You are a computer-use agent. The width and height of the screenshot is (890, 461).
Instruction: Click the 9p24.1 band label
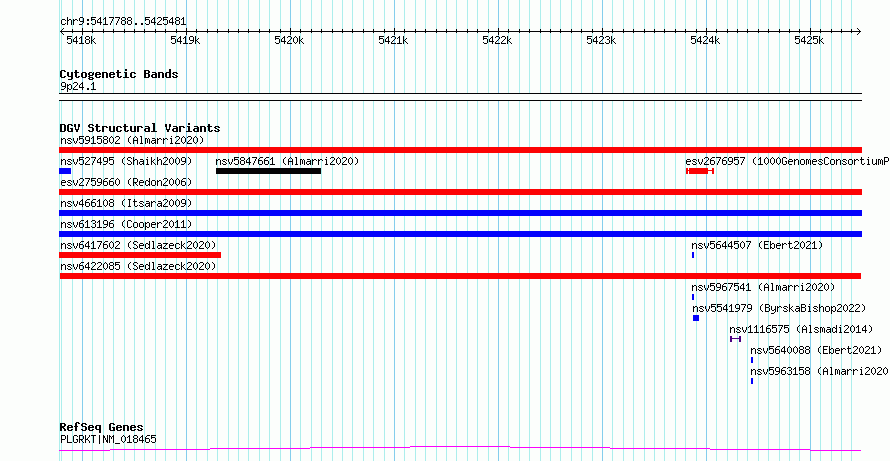point(78,87)
